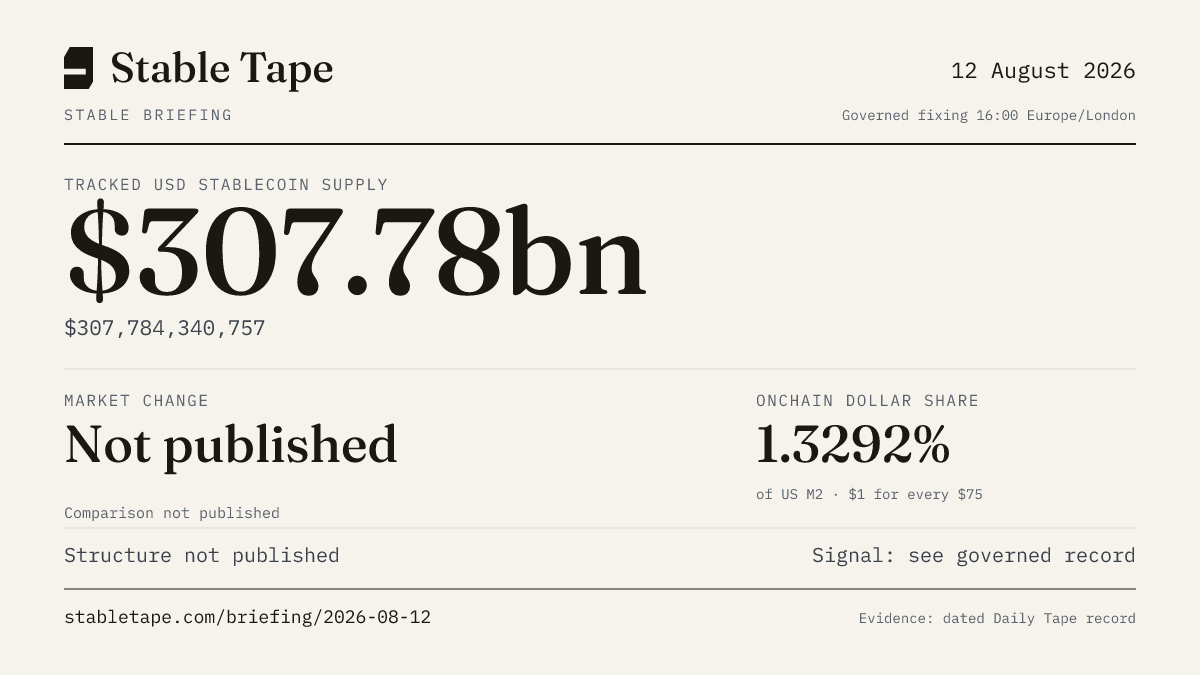Screen dimensions: 1200x675
Task: Click the TRACKED USD STABLECOIN SUPPLY label
Action: coord(226,185)
